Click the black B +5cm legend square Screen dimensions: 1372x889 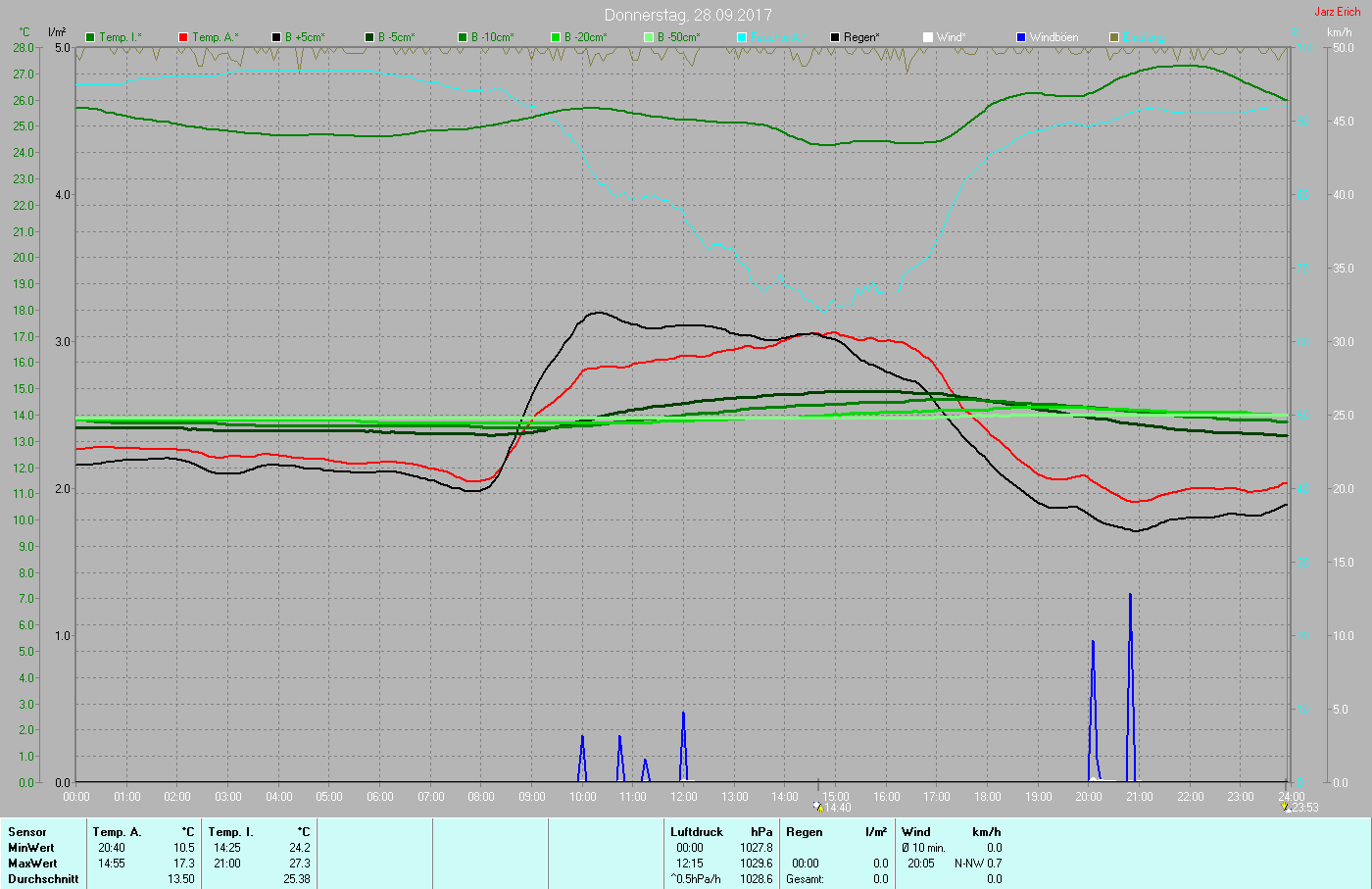pos(276,37)
